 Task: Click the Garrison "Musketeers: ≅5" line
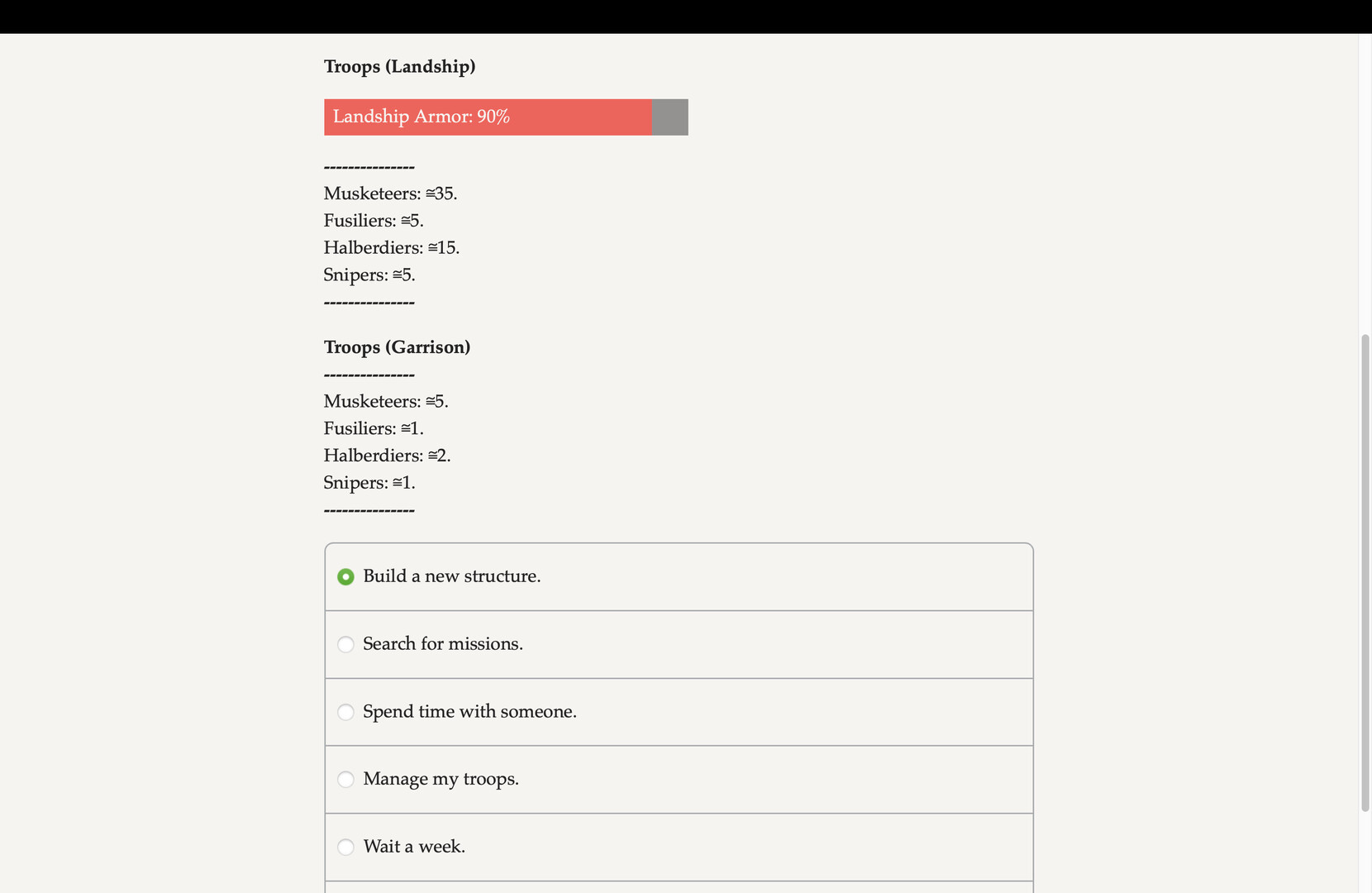click(x=386, y=402)
